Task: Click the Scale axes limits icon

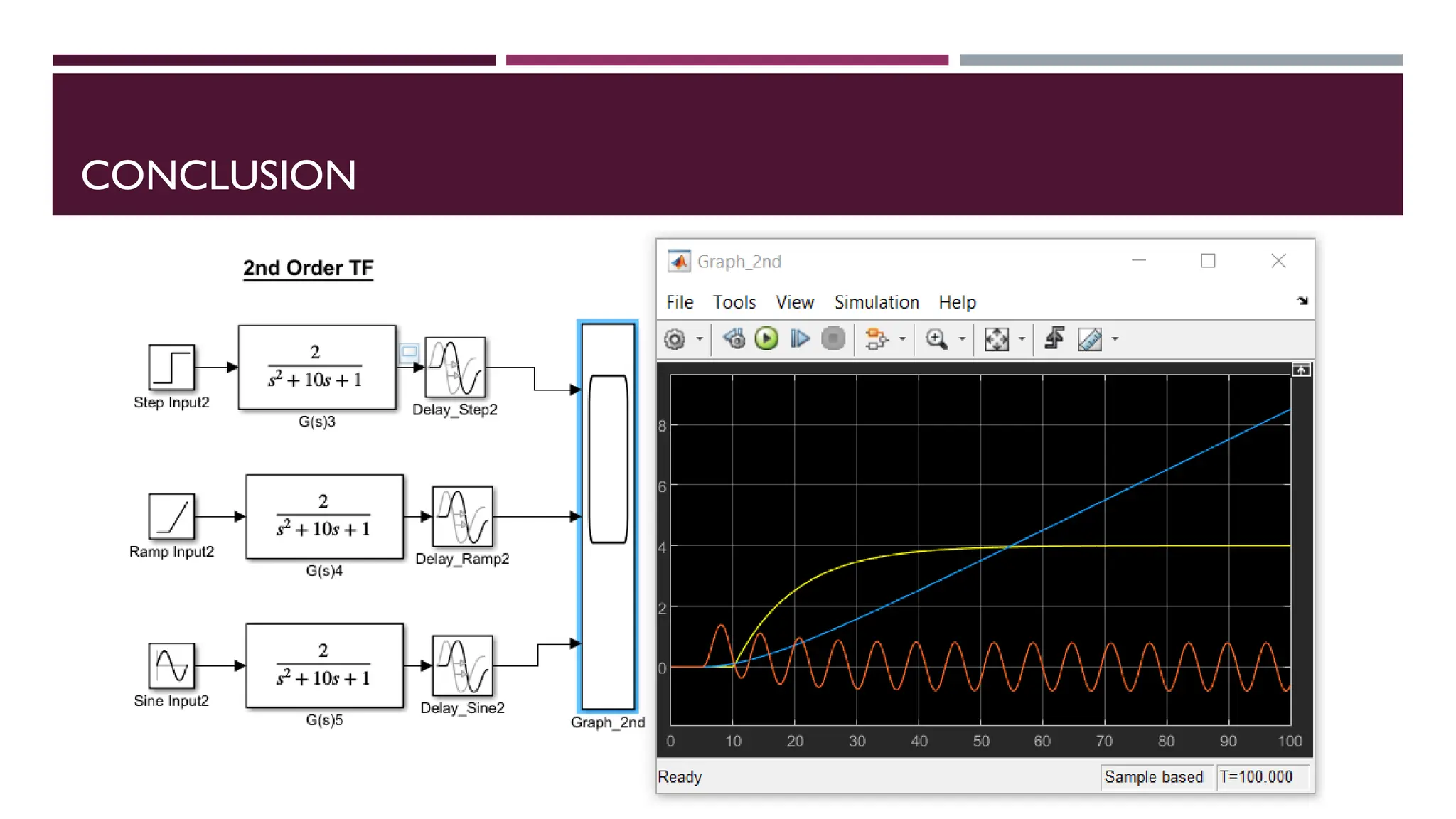Action: click(996, 339)
